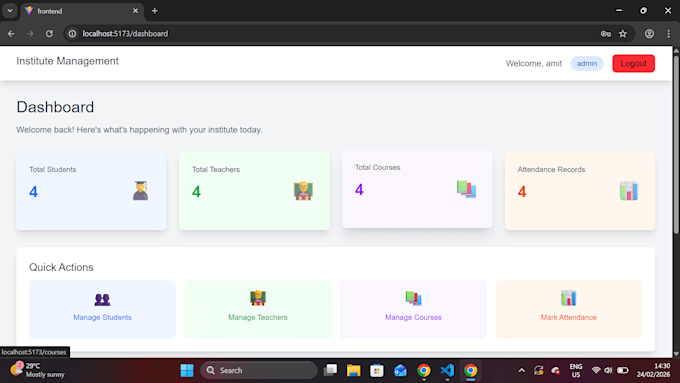Open Chrome's three-dot menu
Screen dimensions: 680x383
click(x=668, y=33)
